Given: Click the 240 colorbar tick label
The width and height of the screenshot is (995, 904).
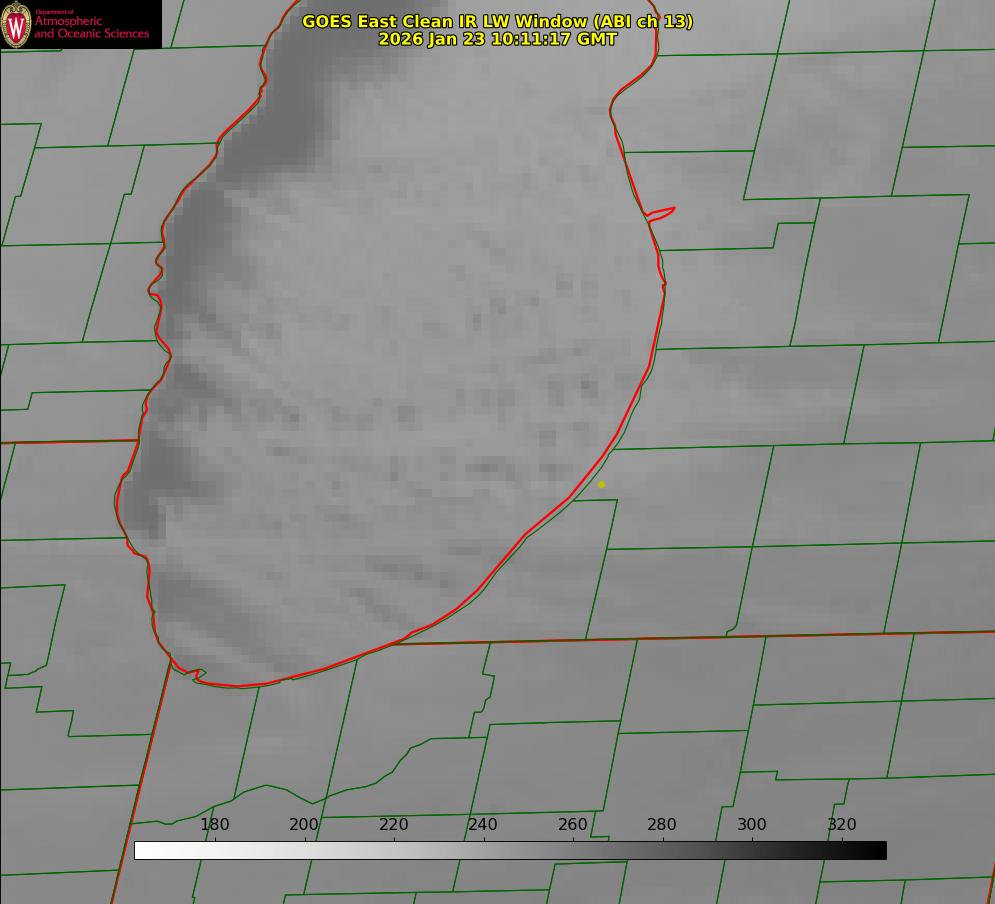Looking at the screenshot, I should [x=483, y=824].
